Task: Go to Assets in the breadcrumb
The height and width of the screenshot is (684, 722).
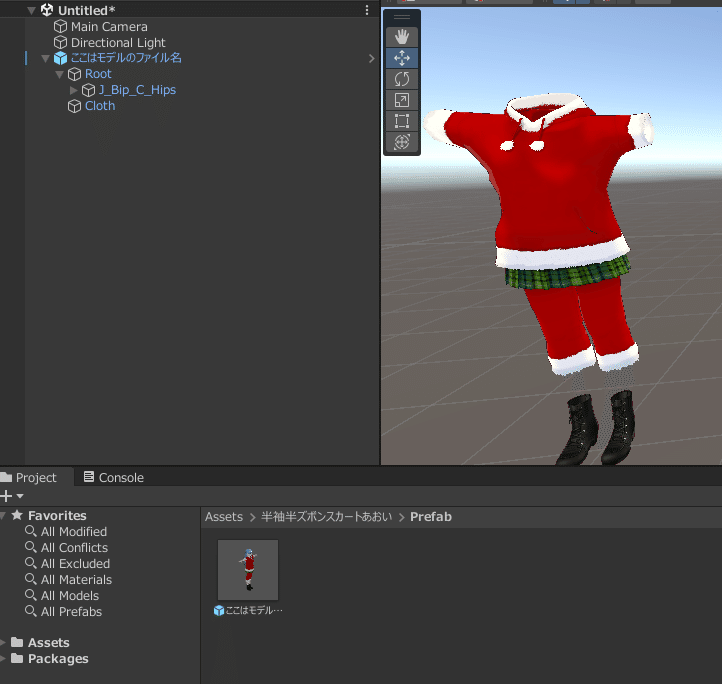Action: [x=224, y=517]
